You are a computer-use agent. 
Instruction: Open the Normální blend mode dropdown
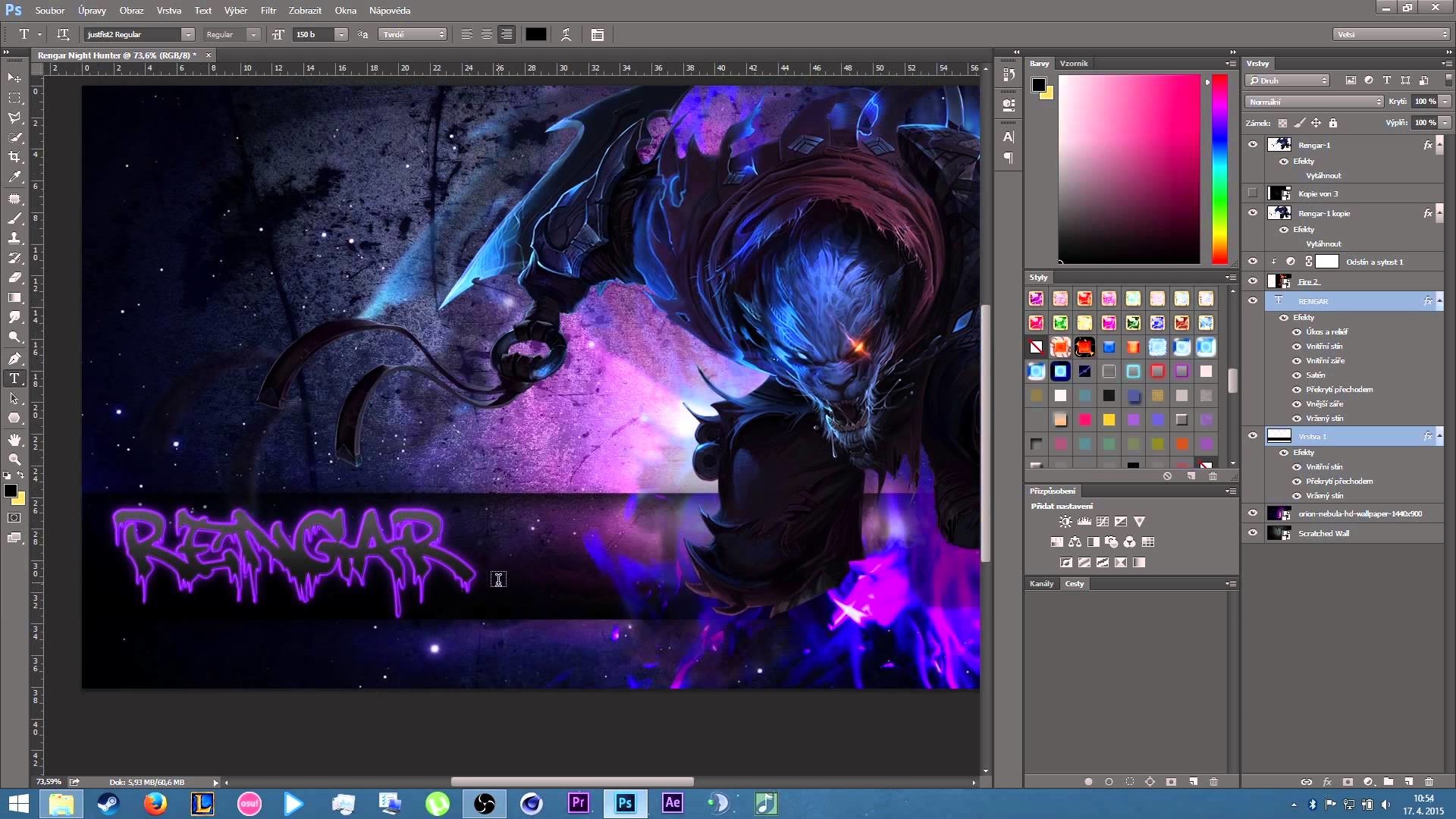point(1314,102)
